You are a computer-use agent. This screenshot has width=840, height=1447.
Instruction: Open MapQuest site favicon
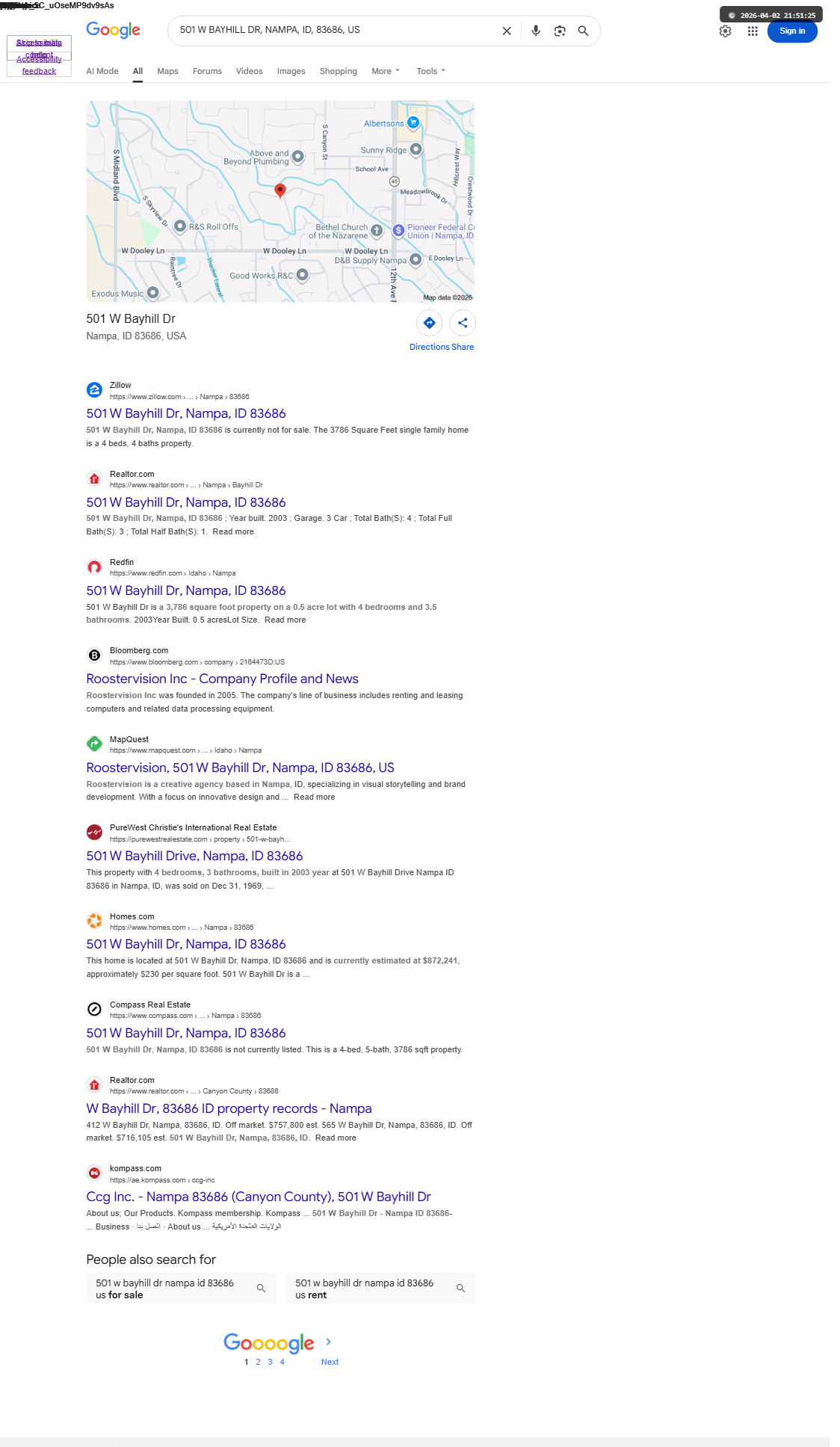94,744
